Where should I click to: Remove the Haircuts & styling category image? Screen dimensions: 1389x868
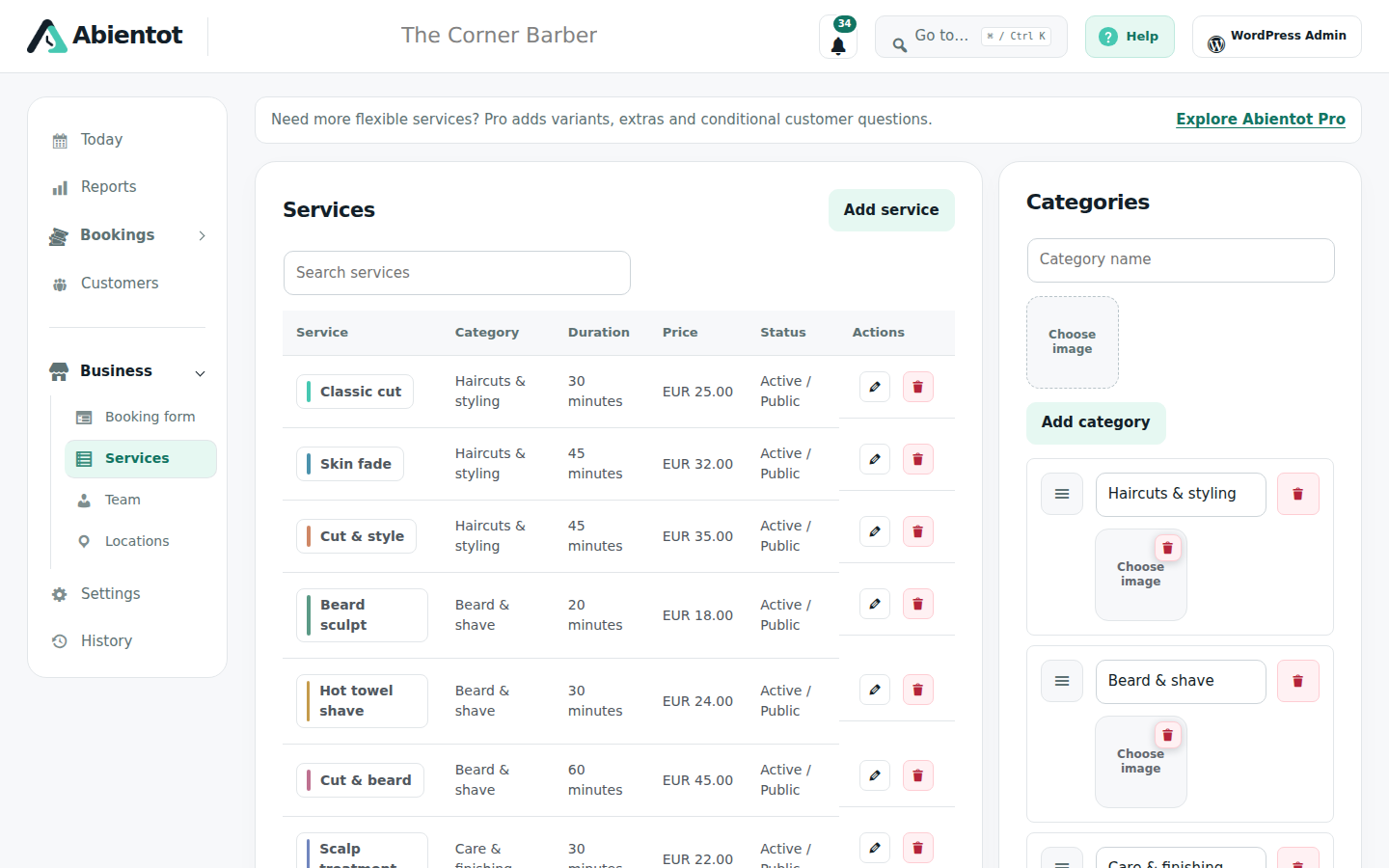coord(1167,548)
